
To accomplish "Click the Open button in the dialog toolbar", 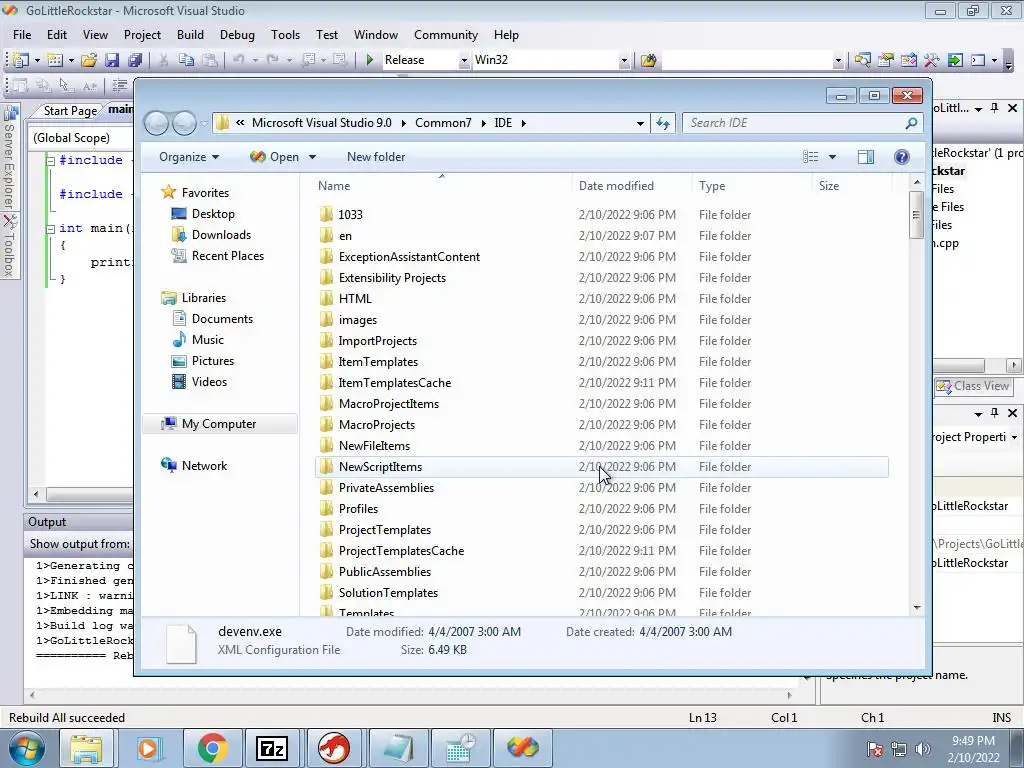I will [x=275, y=157].
